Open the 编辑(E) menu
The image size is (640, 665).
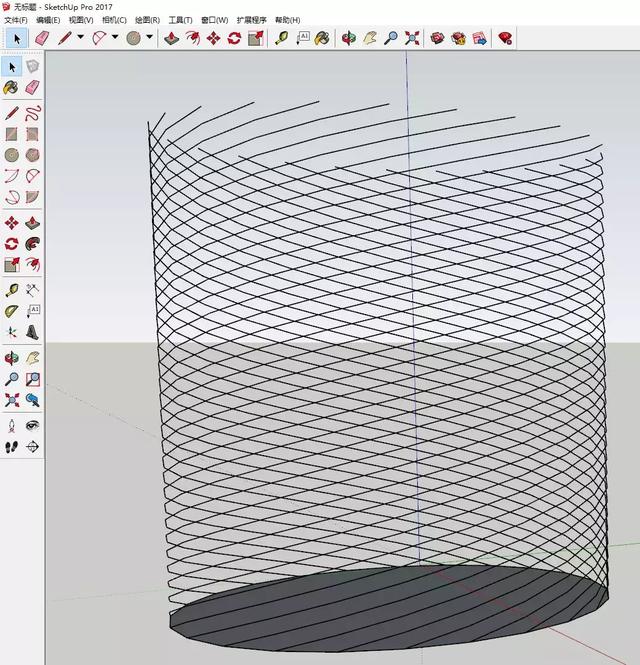tap(48, 20)
